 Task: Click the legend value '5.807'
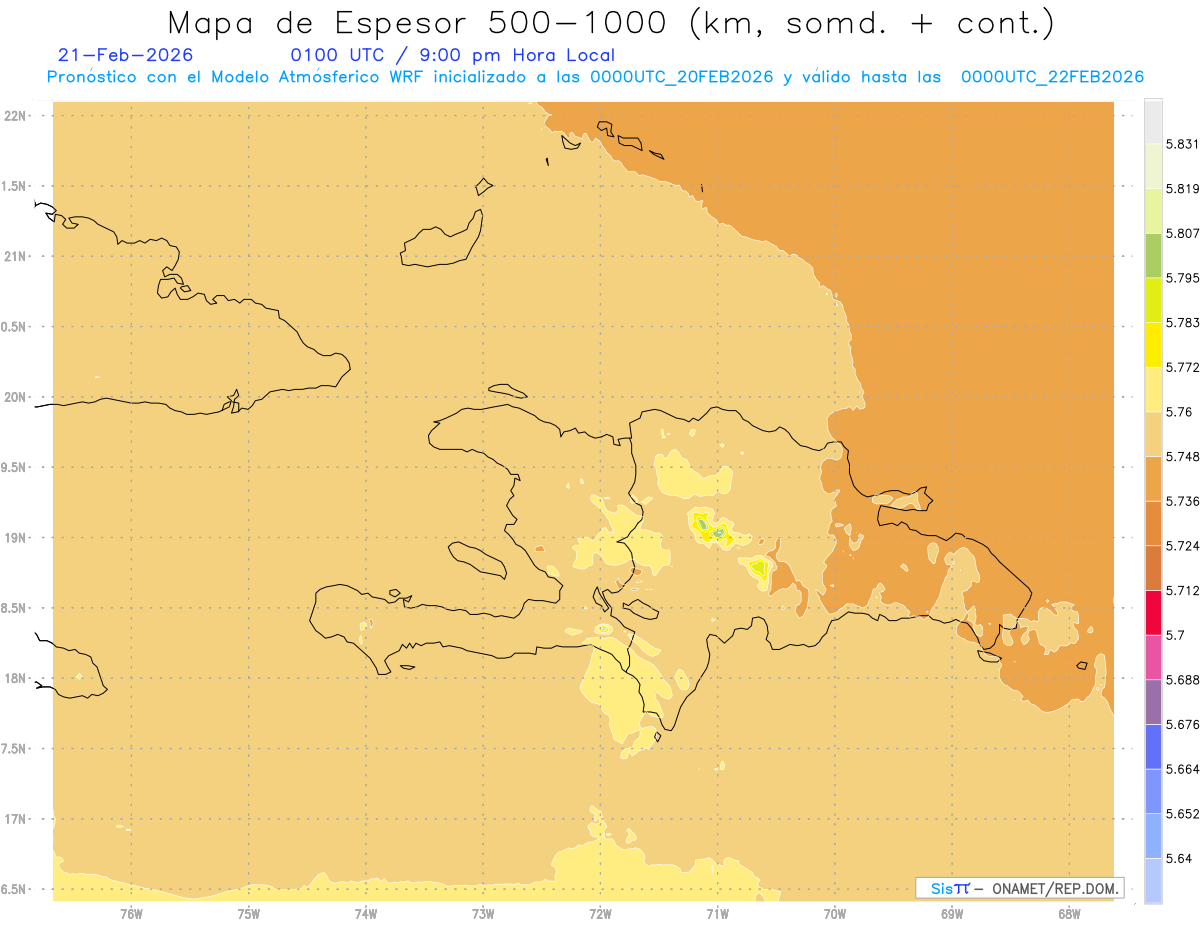click(1182, 233)
